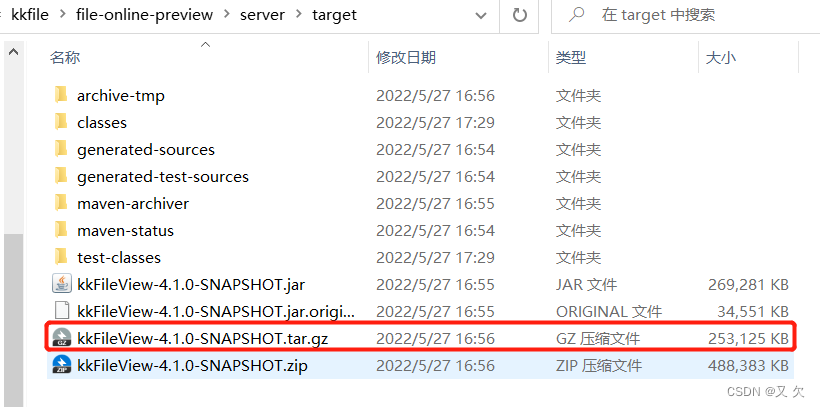Go to the kkfile breadcrumb folder
This screenshot has height=407, width=820.
click(x=30, y=15)
